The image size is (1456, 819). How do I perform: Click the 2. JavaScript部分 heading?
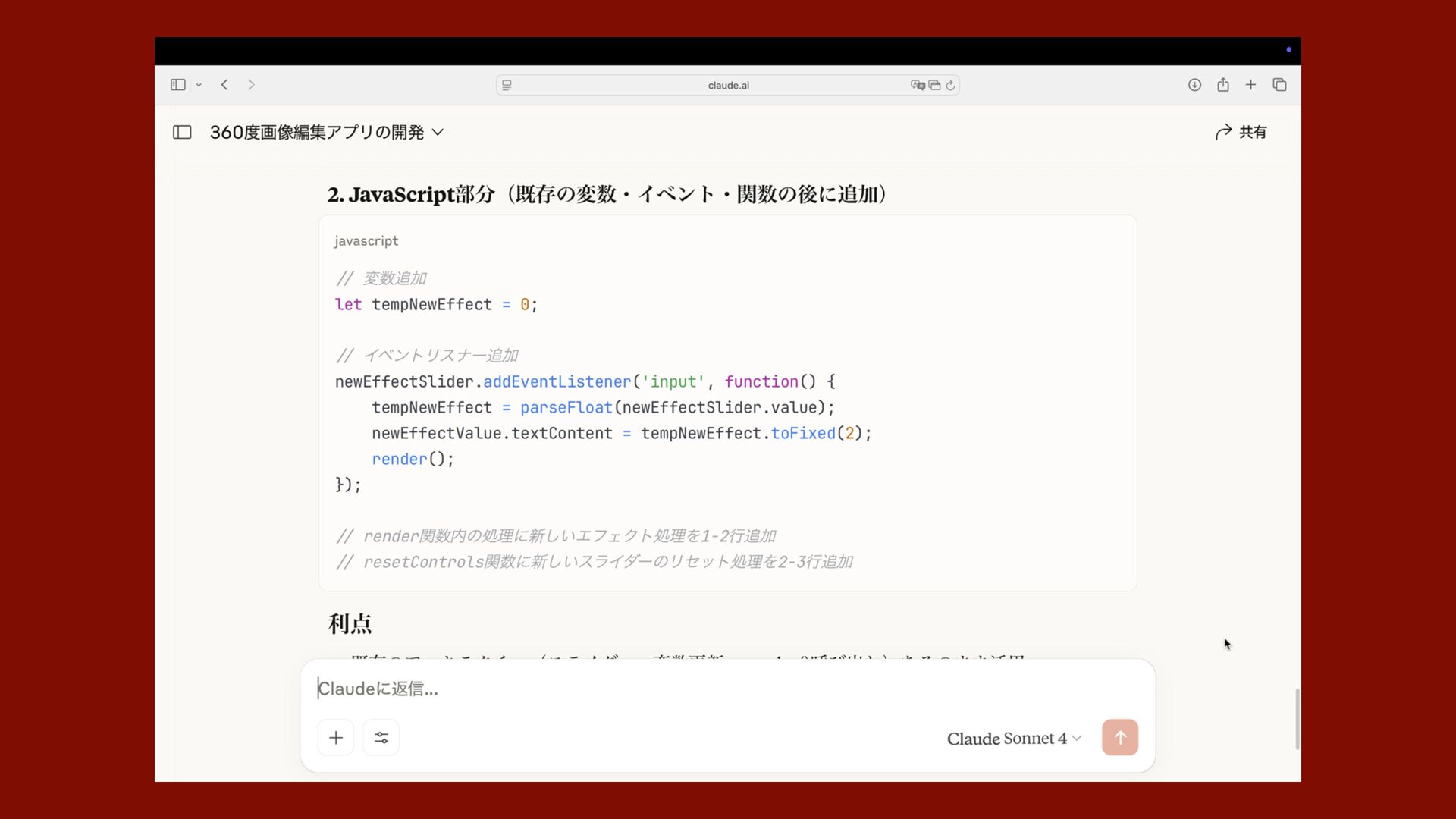coord(607,194)
